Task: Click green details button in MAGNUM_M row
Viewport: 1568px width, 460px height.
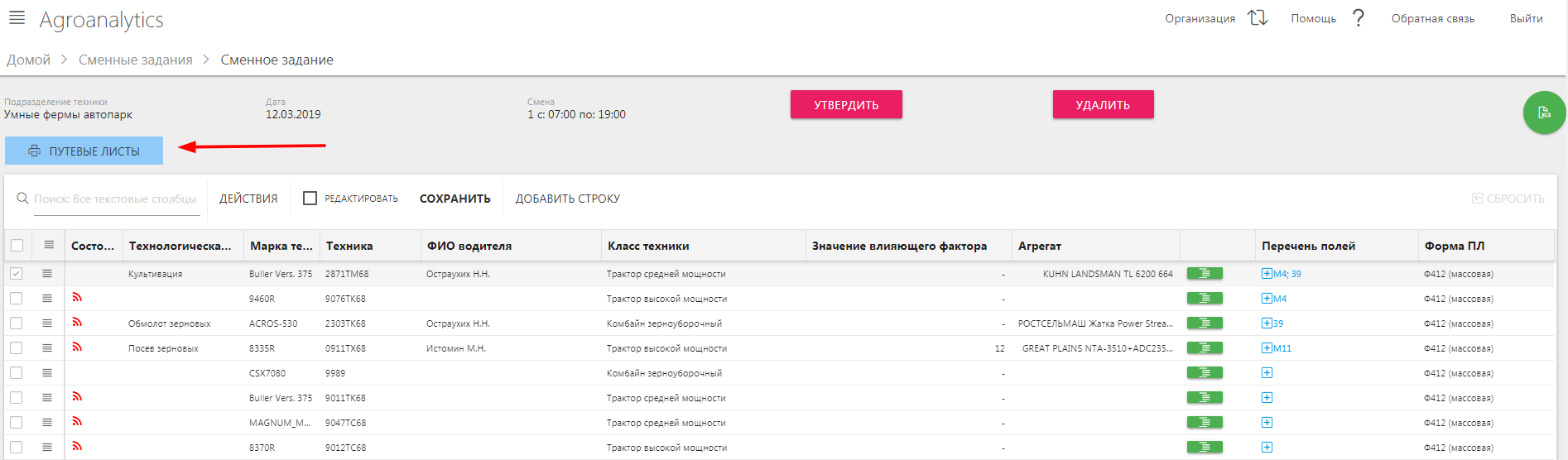Action: pos(1205,423)
